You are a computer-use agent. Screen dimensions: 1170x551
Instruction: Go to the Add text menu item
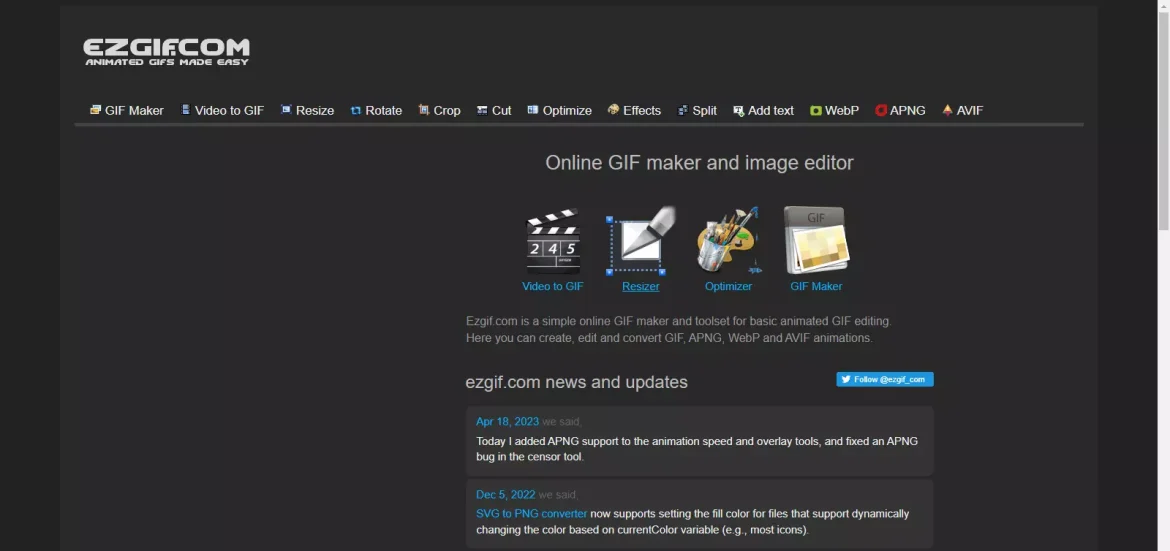[x=763, y=110]
